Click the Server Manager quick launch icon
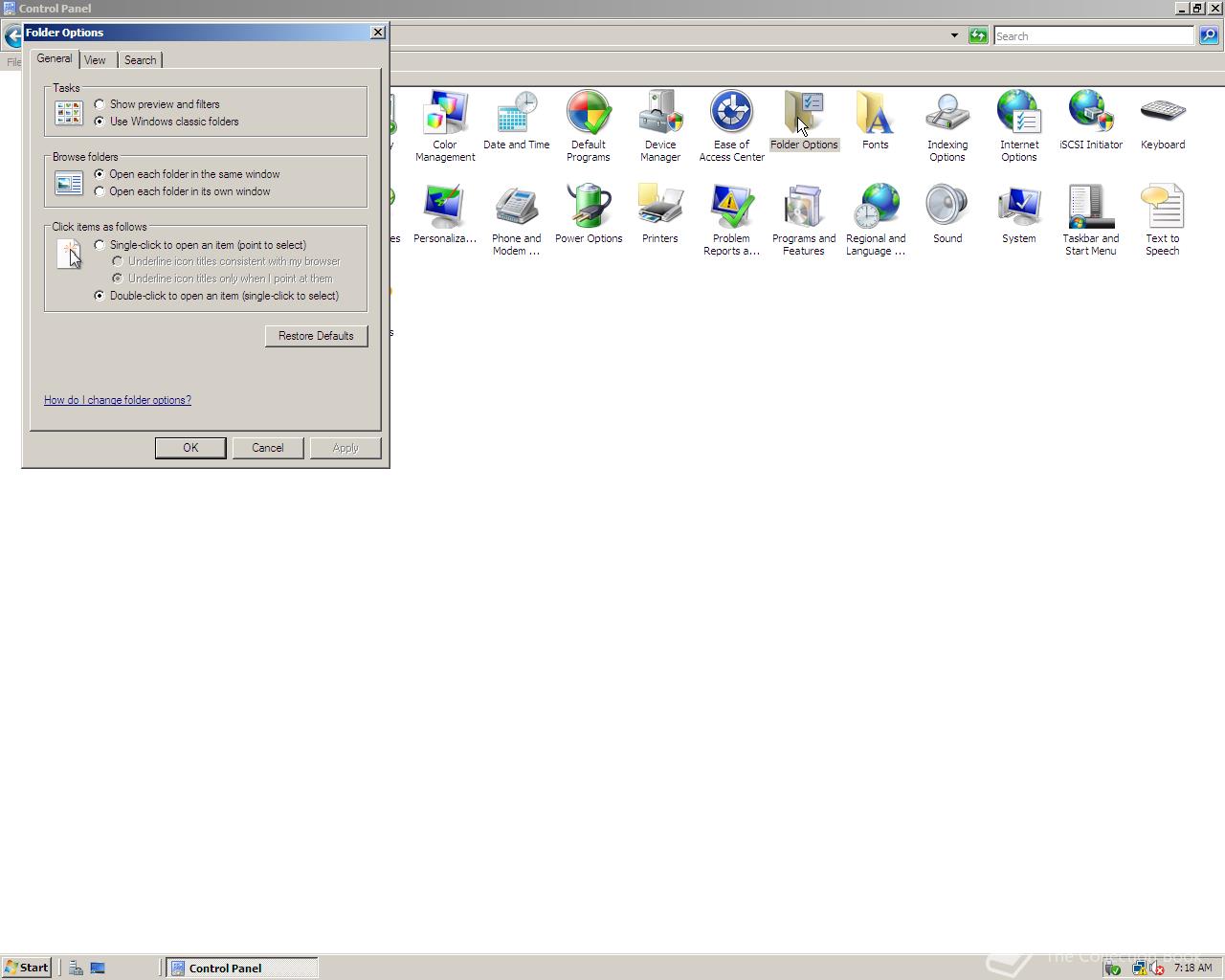This screenshot has height=980, width=1225. coord(76,968)
